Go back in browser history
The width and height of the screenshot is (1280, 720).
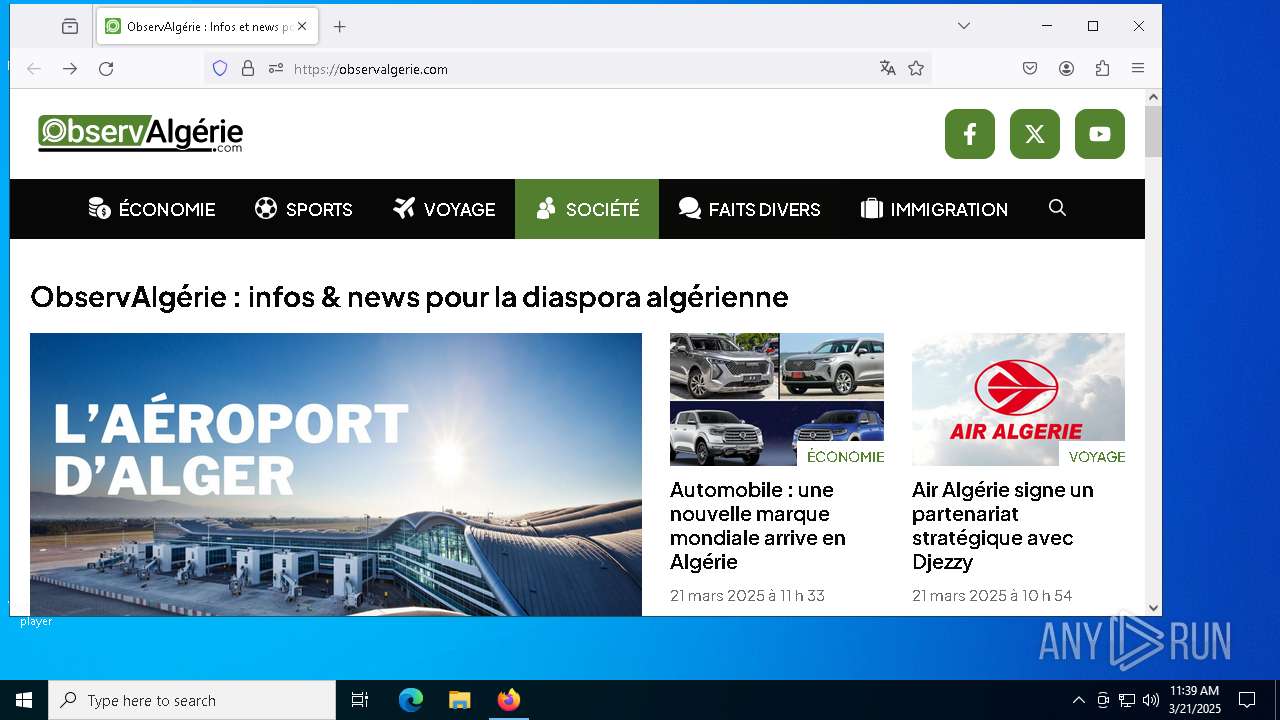point(34,69)
